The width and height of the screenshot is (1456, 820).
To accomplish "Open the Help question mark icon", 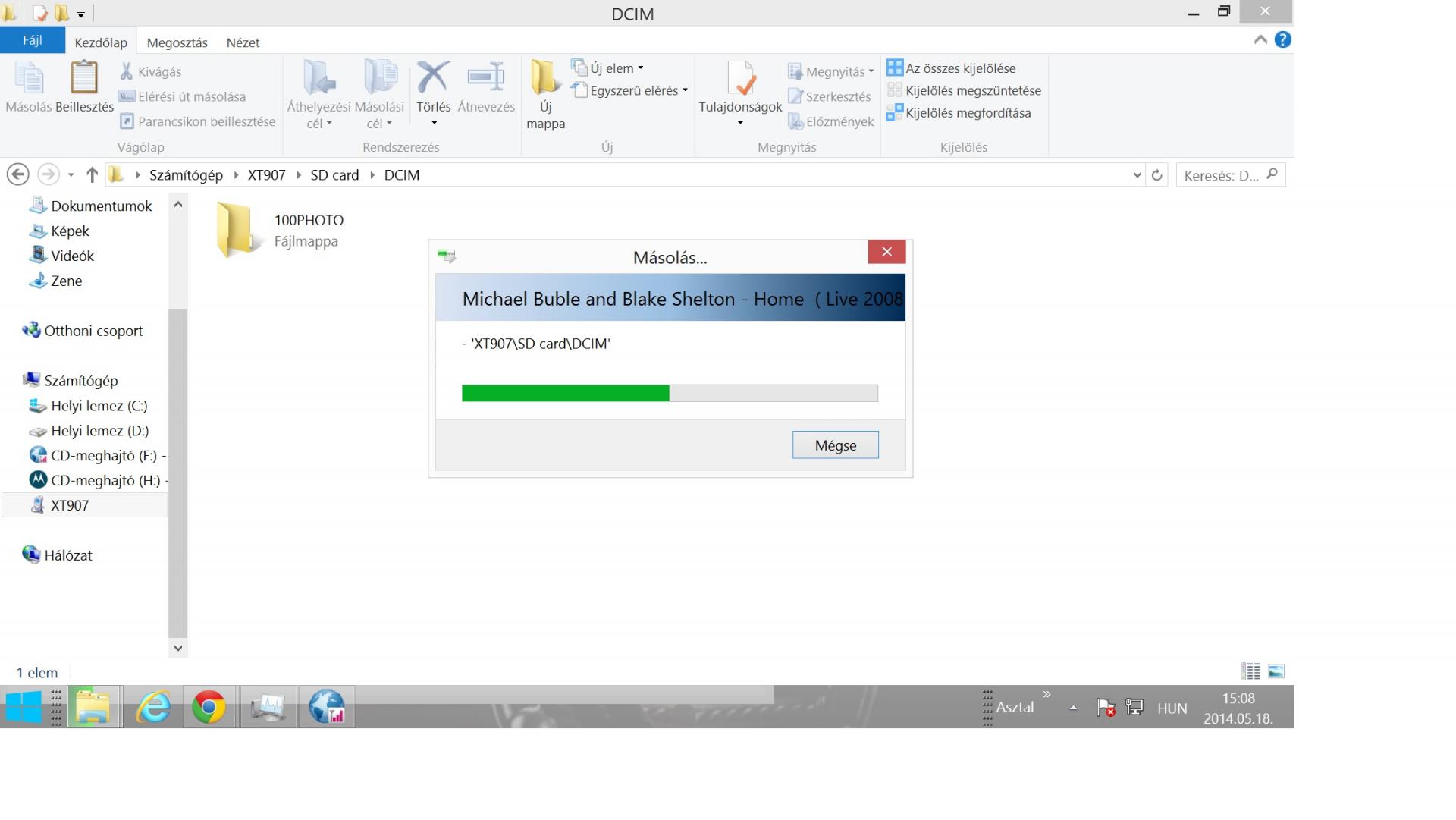I will tap(1282, 39).
